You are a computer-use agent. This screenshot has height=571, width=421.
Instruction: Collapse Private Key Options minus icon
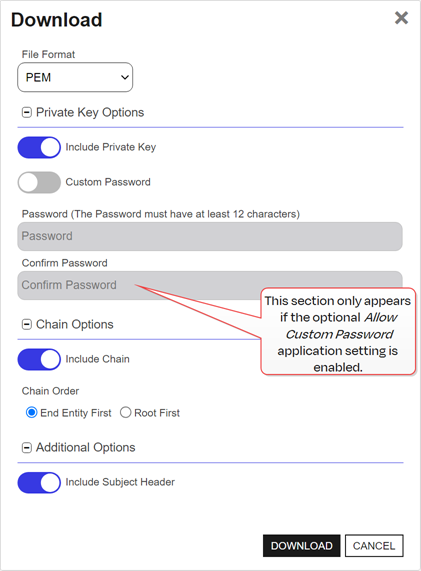27,113
